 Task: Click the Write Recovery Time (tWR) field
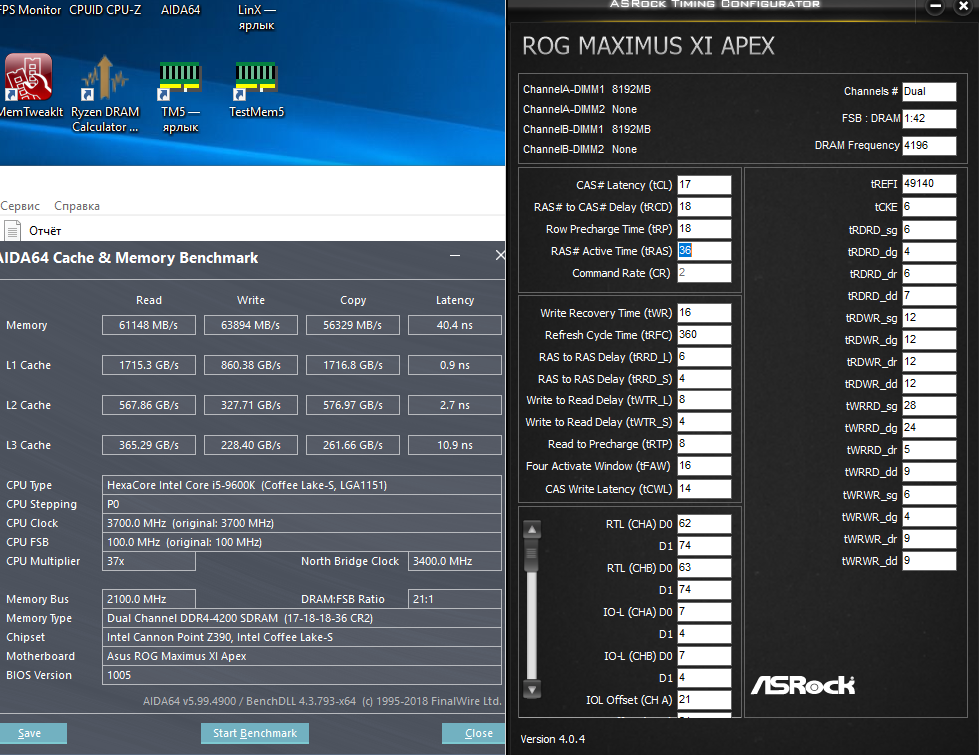[704, 313]
